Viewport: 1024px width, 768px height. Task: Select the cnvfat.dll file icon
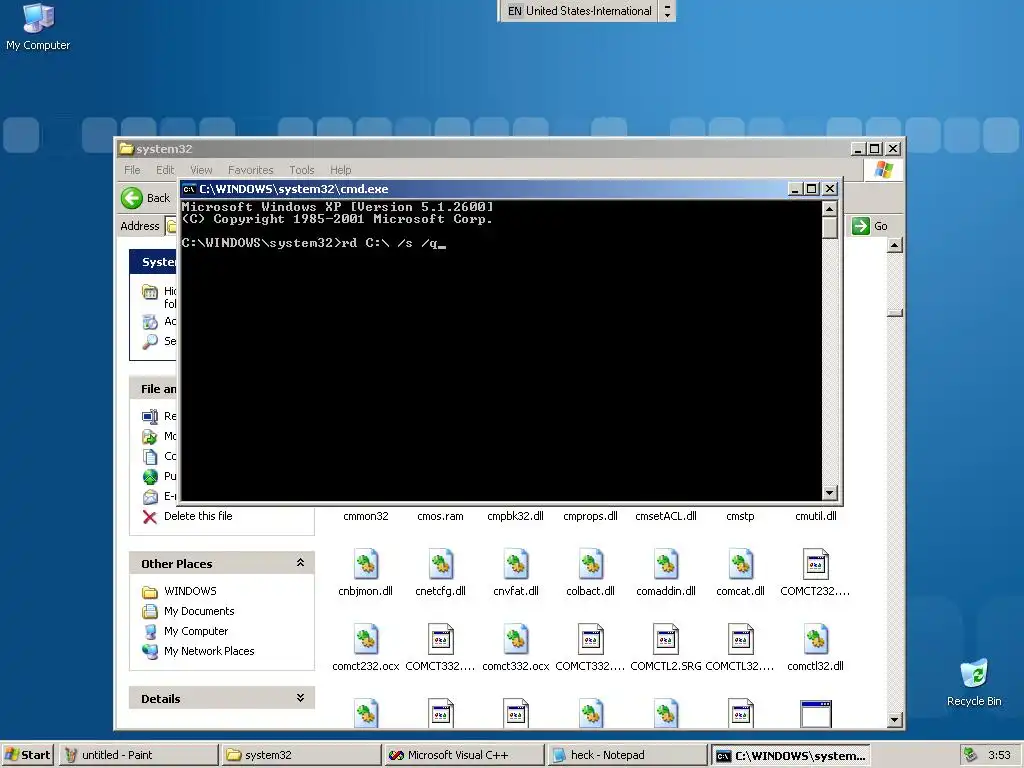point(515,564)
